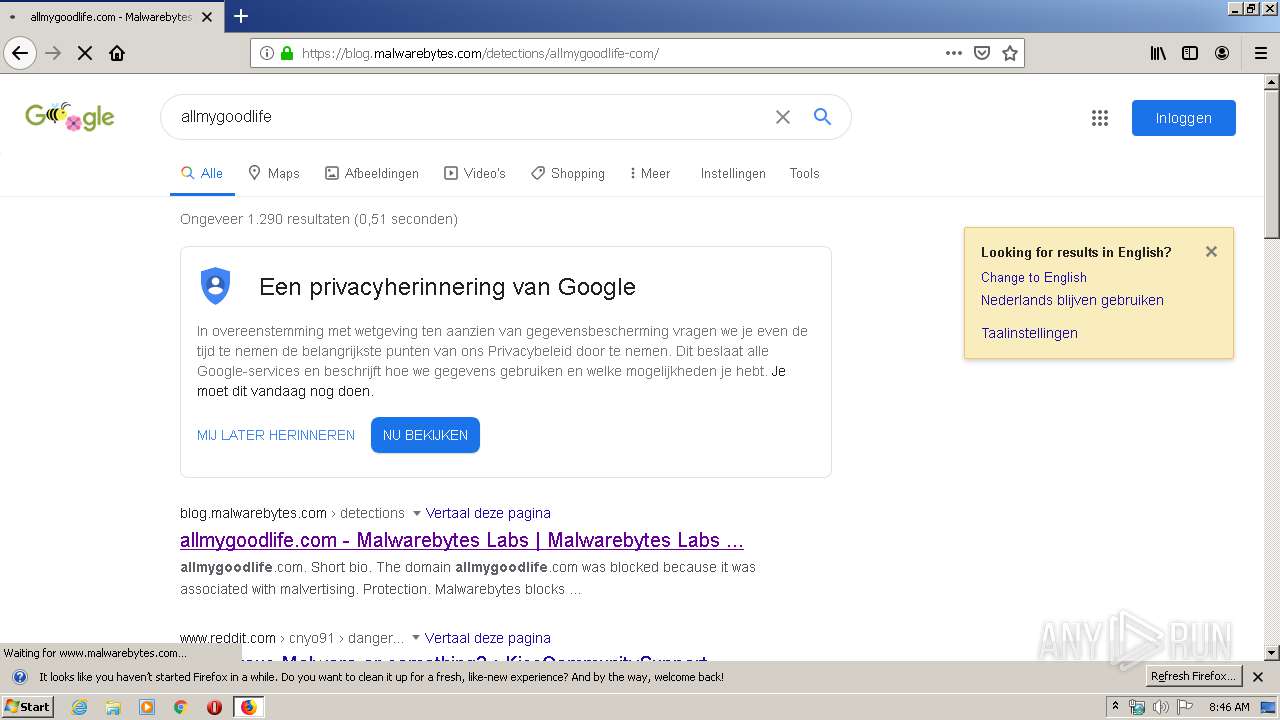
Task: Launch Internet Explorer from taskbar
Action: pos(79,707)
